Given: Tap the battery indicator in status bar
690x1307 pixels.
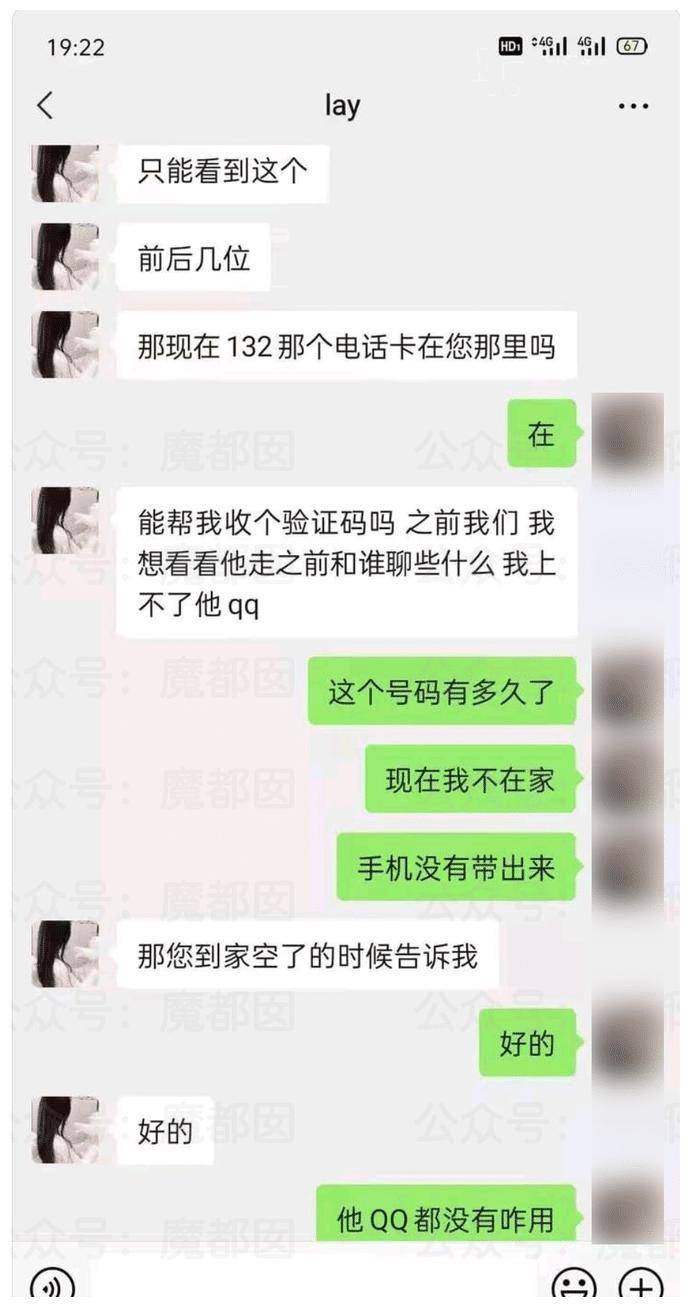Looking at the screenshot, I should tap(632, 46).
